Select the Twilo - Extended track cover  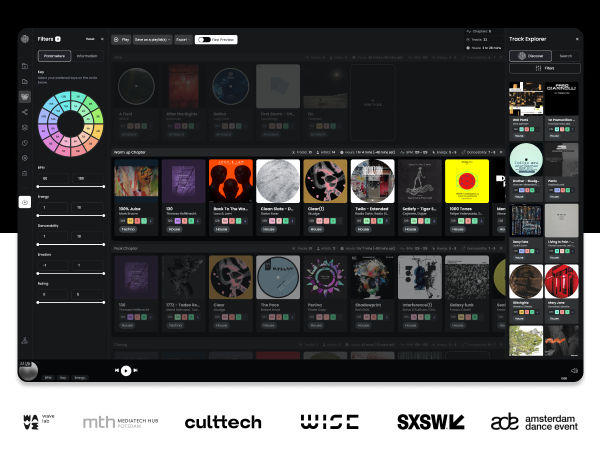point(372,181)
